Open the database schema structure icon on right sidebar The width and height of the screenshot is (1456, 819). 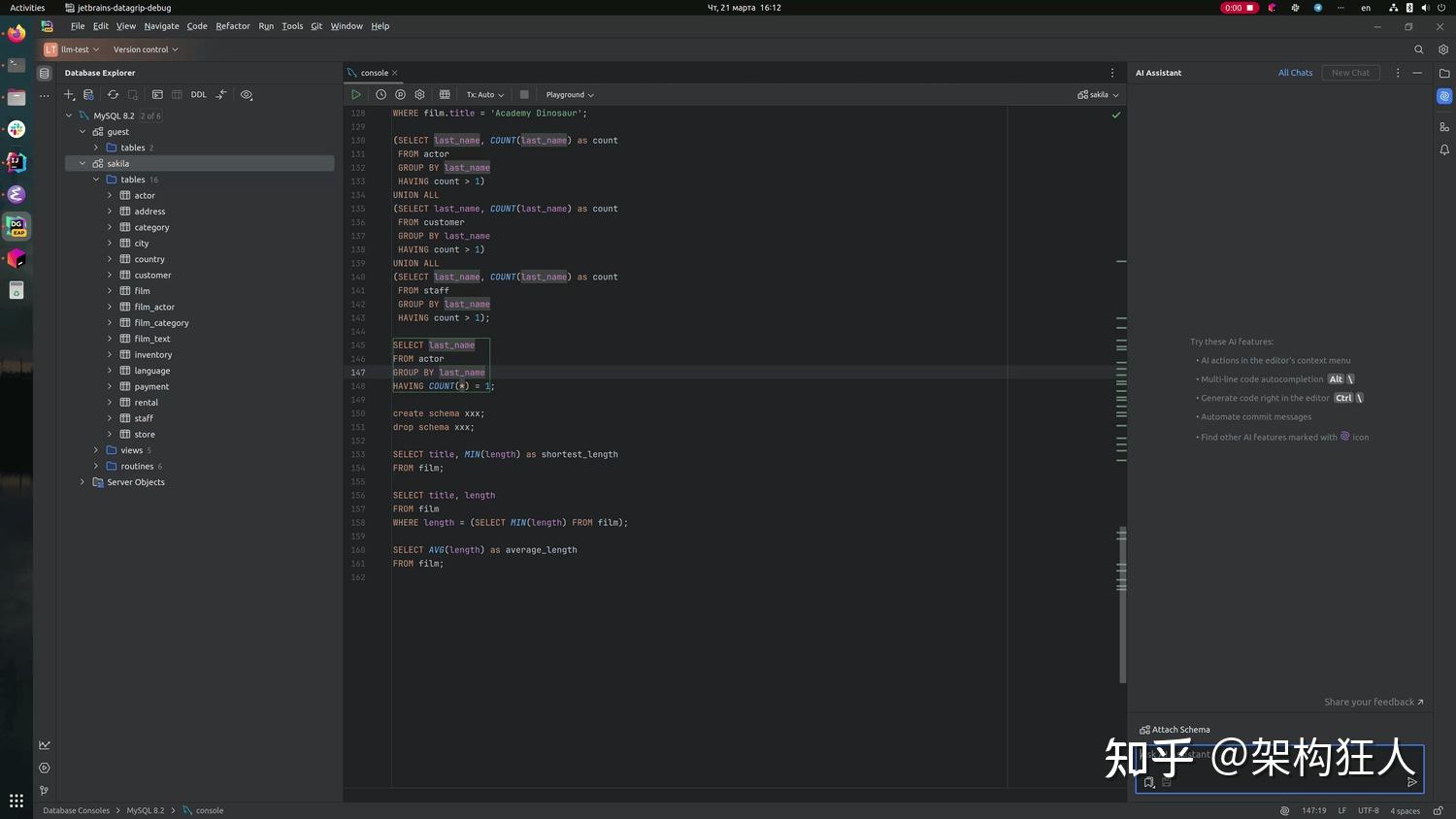click(1444, 126)
